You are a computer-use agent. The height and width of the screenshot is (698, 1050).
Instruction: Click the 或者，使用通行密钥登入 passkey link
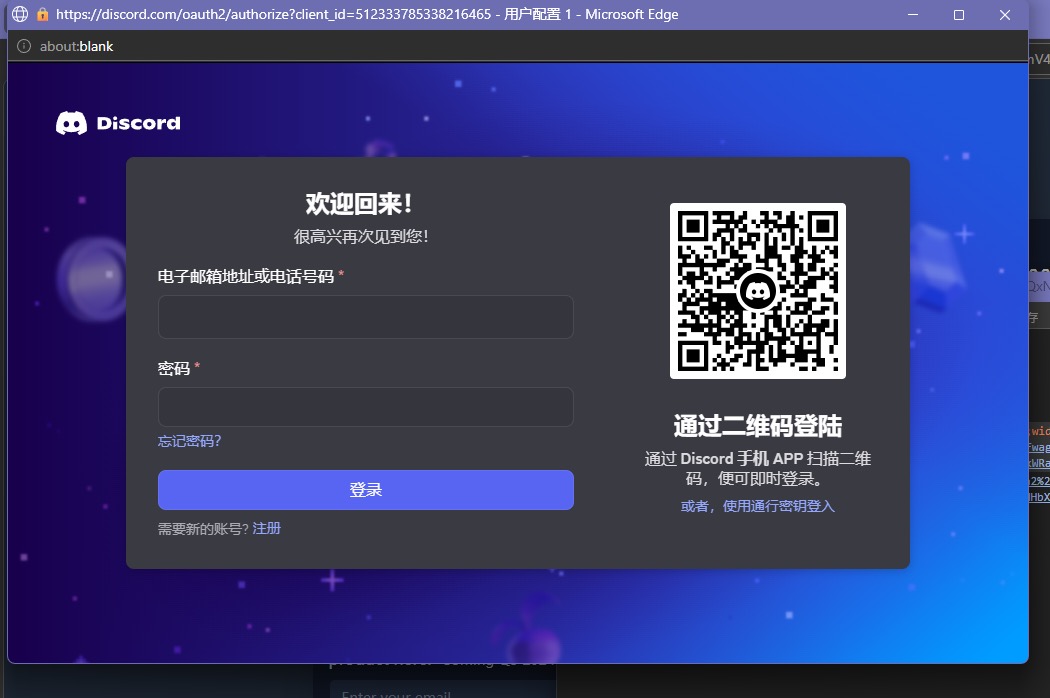coord(757,506)
